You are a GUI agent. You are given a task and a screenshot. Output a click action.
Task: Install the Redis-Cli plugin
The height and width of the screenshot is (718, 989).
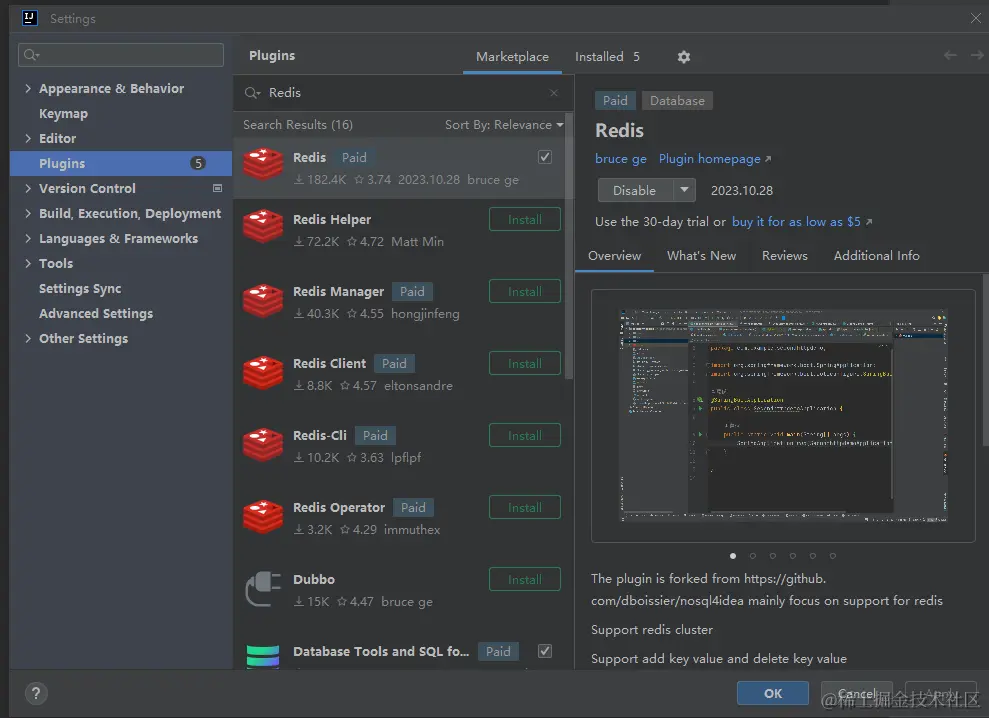click(525, 435)
